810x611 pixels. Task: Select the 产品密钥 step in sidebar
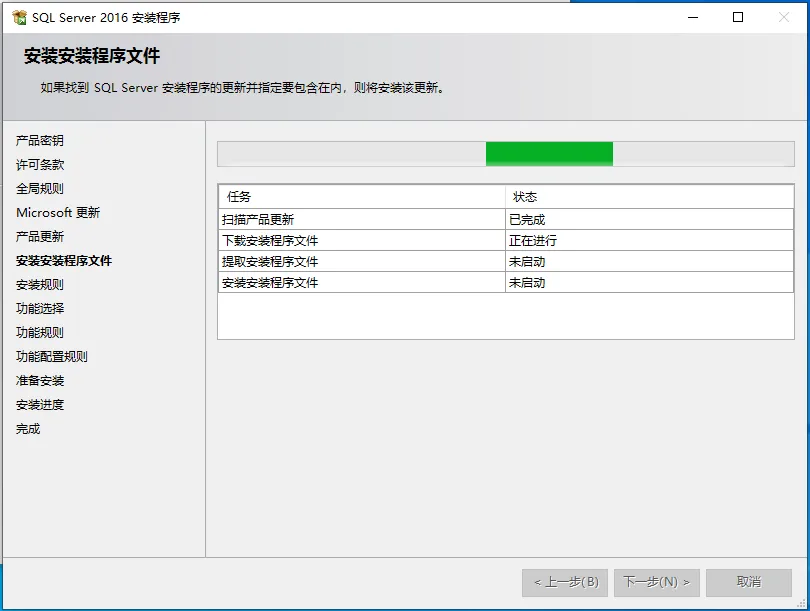tap(40, 140)
